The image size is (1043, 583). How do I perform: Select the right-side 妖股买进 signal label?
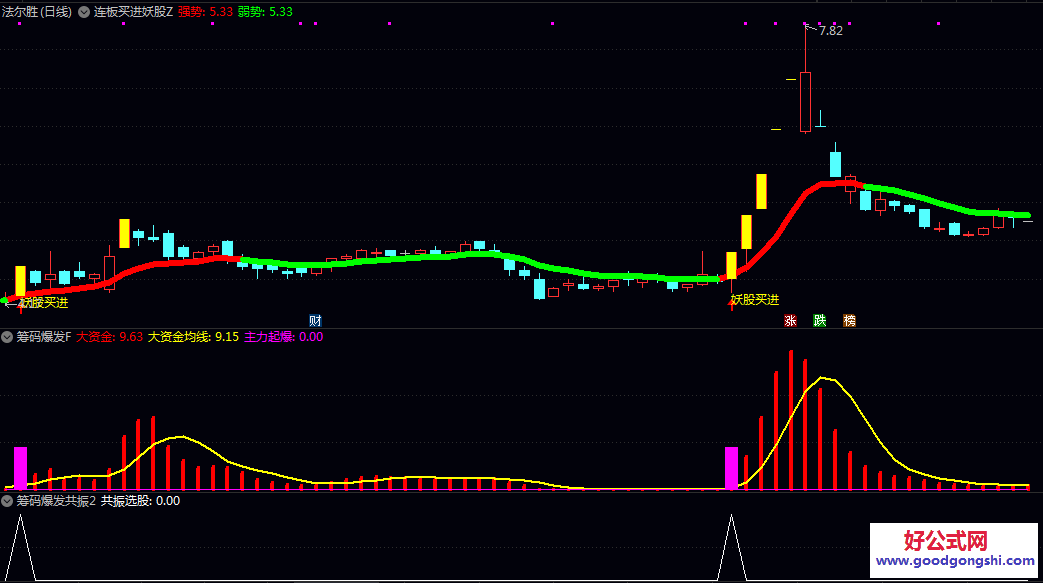755,300
